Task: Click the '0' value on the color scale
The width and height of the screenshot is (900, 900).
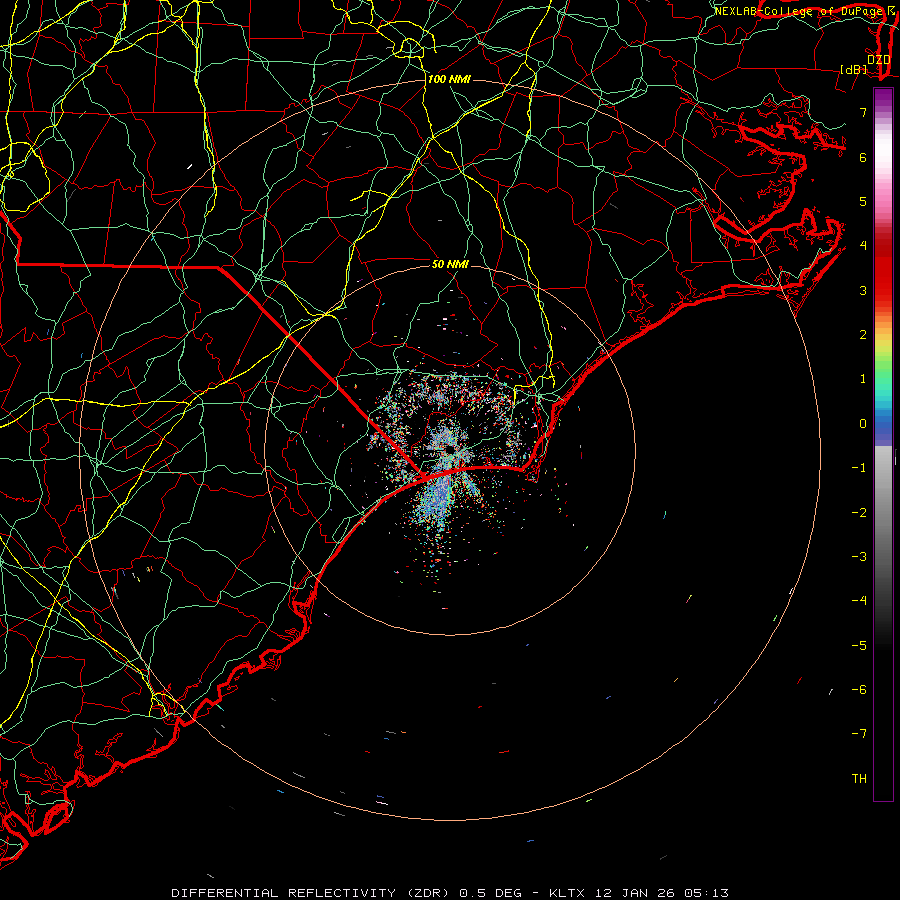Action: (863, 424)
